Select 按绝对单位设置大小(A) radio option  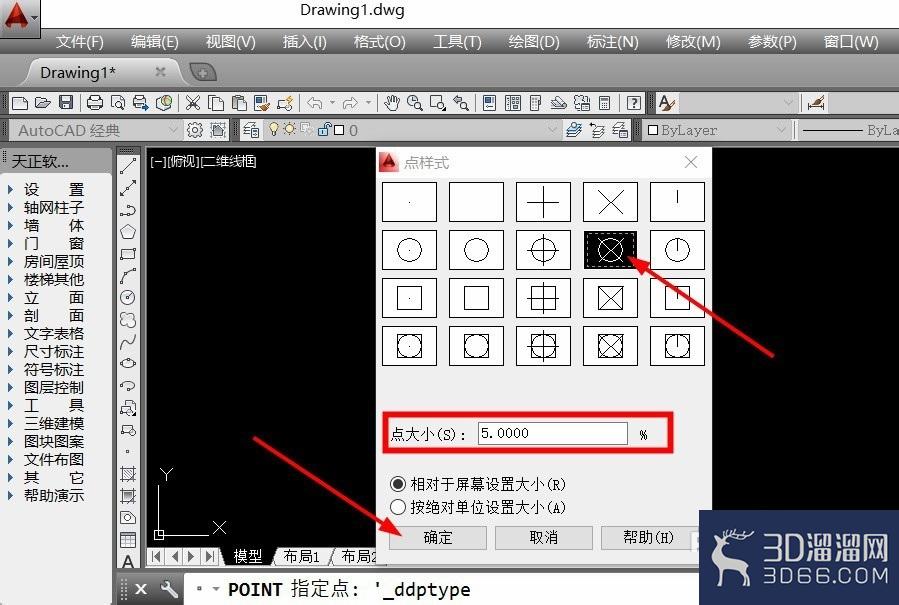click(478, 507)
